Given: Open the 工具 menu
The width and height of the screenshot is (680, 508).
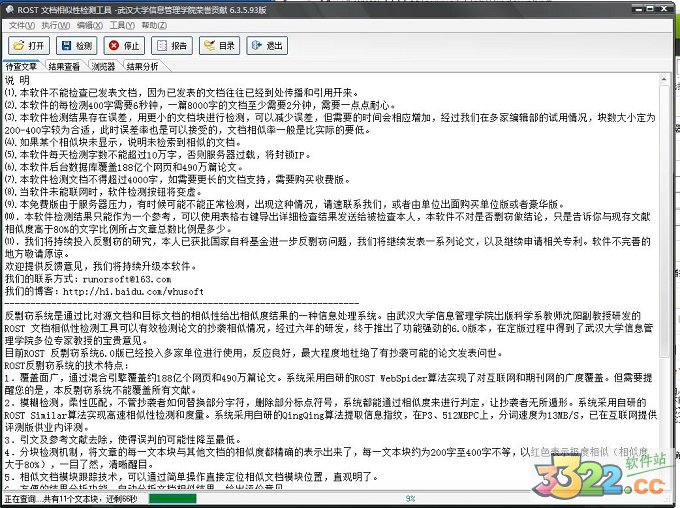Looking at the screenshot, I should (x=122, y=26).
